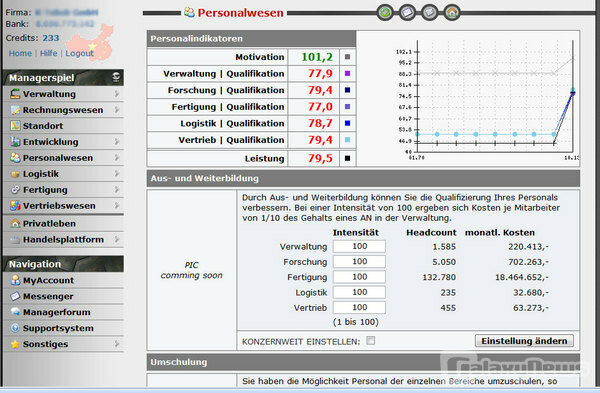Screen dimensions: 600x393
Task: Click the Fertigung gears icon
Action: click(x=15, y=189)
